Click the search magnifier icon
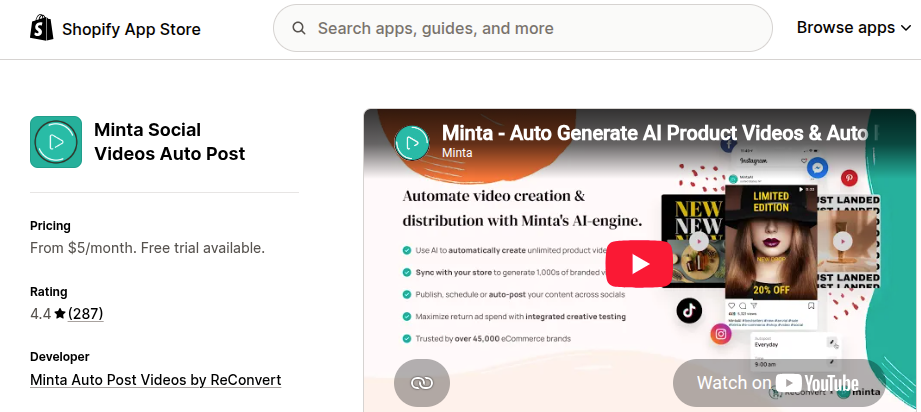This screenshot has width=921, height=412. coord(298,28)
